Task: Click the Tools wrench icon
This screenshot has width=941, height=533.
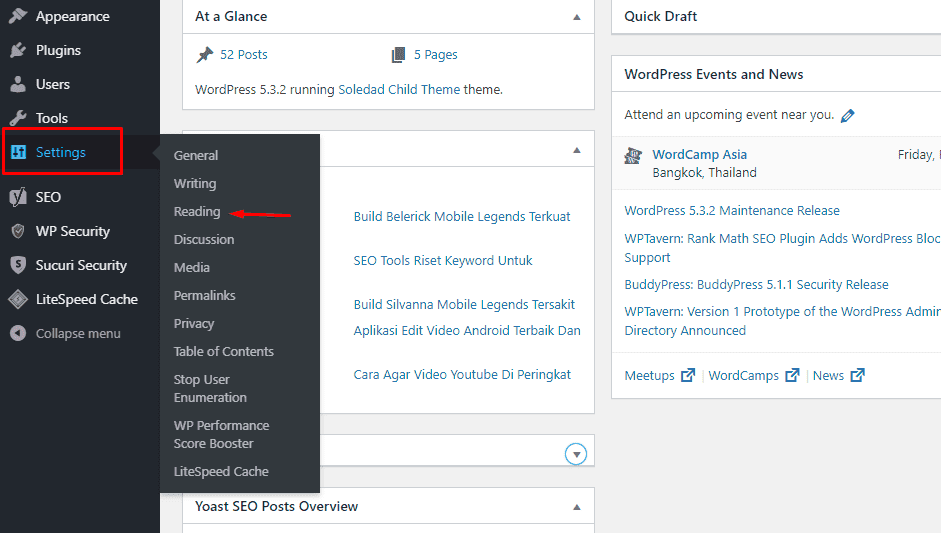Action: [x=18, y=118]
